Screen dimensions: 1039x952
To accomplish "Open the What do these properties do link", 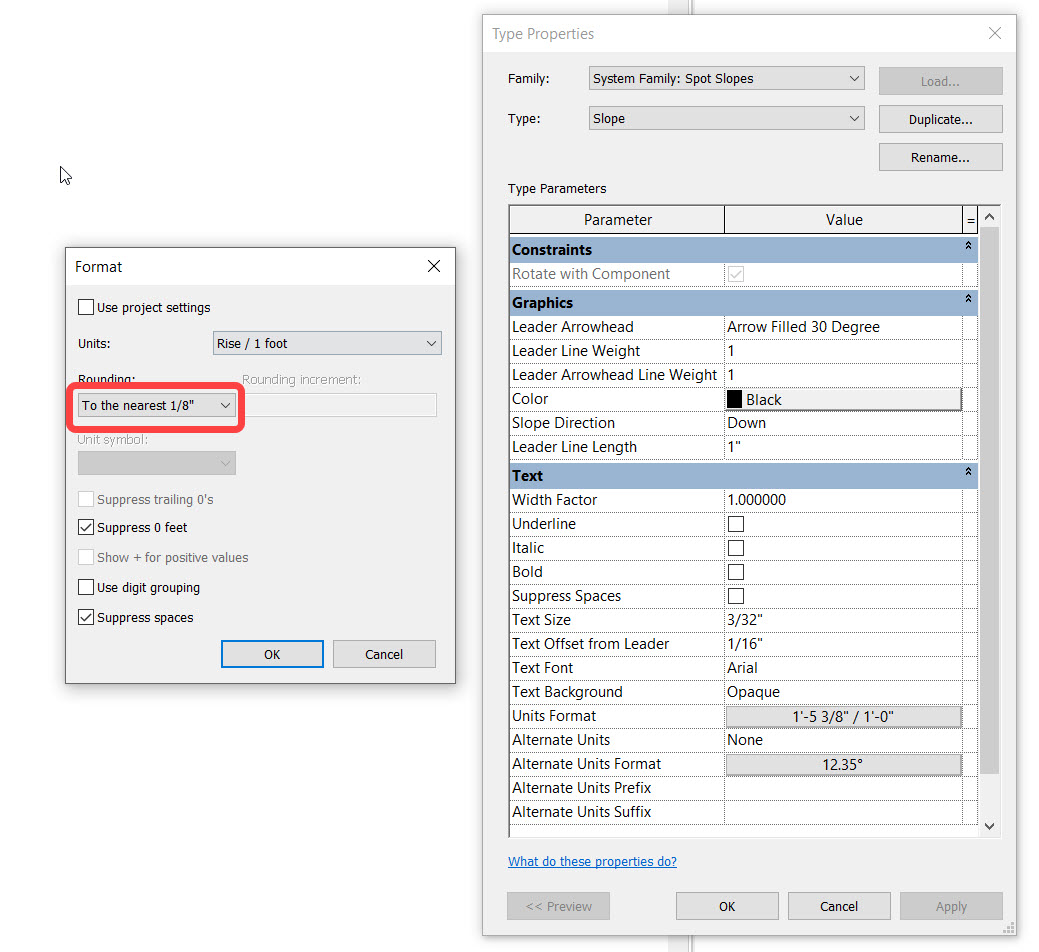I will click(x=592, y=860).
